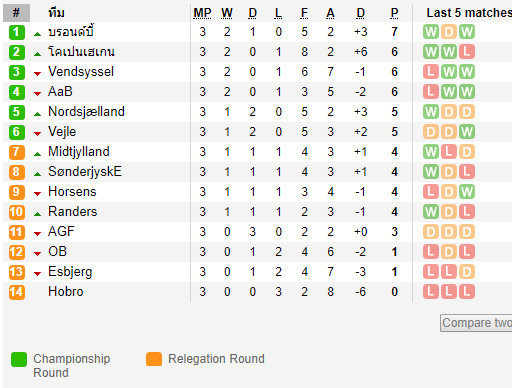Viewport: 512px width, 388px height.
Task: Click the green rank 1 badge
Action: 17,32
